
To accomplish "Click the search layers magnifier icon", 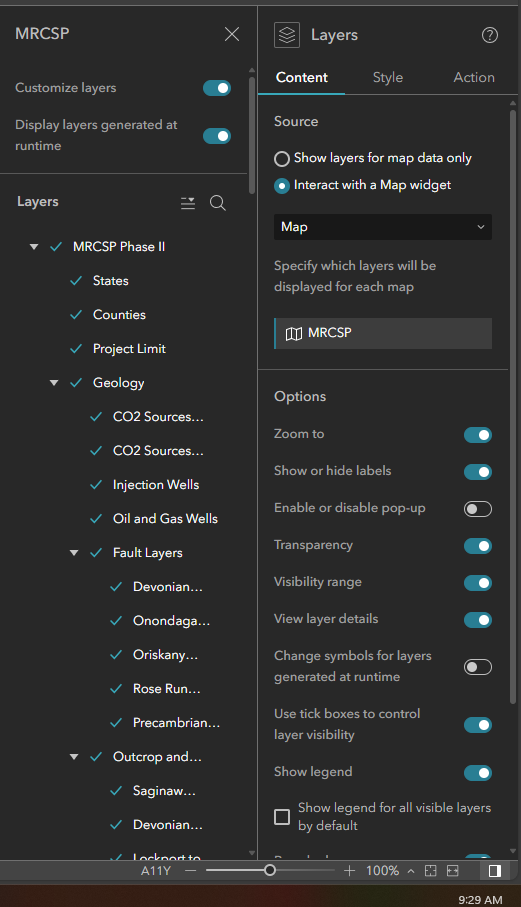I will tap(218, 203).
